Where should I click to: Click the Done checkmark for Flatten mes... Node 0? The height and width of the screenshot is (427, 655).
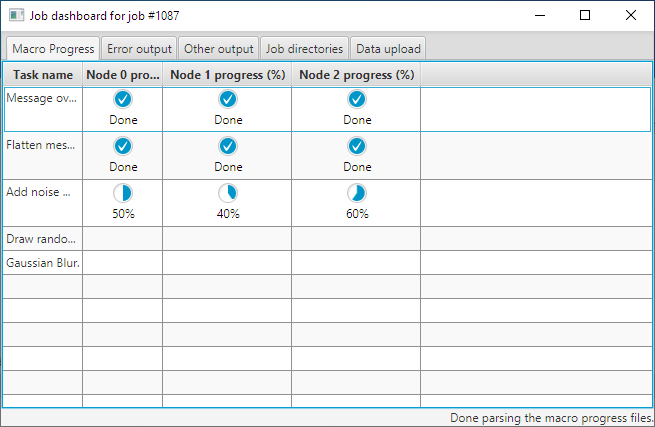point(123,146)
